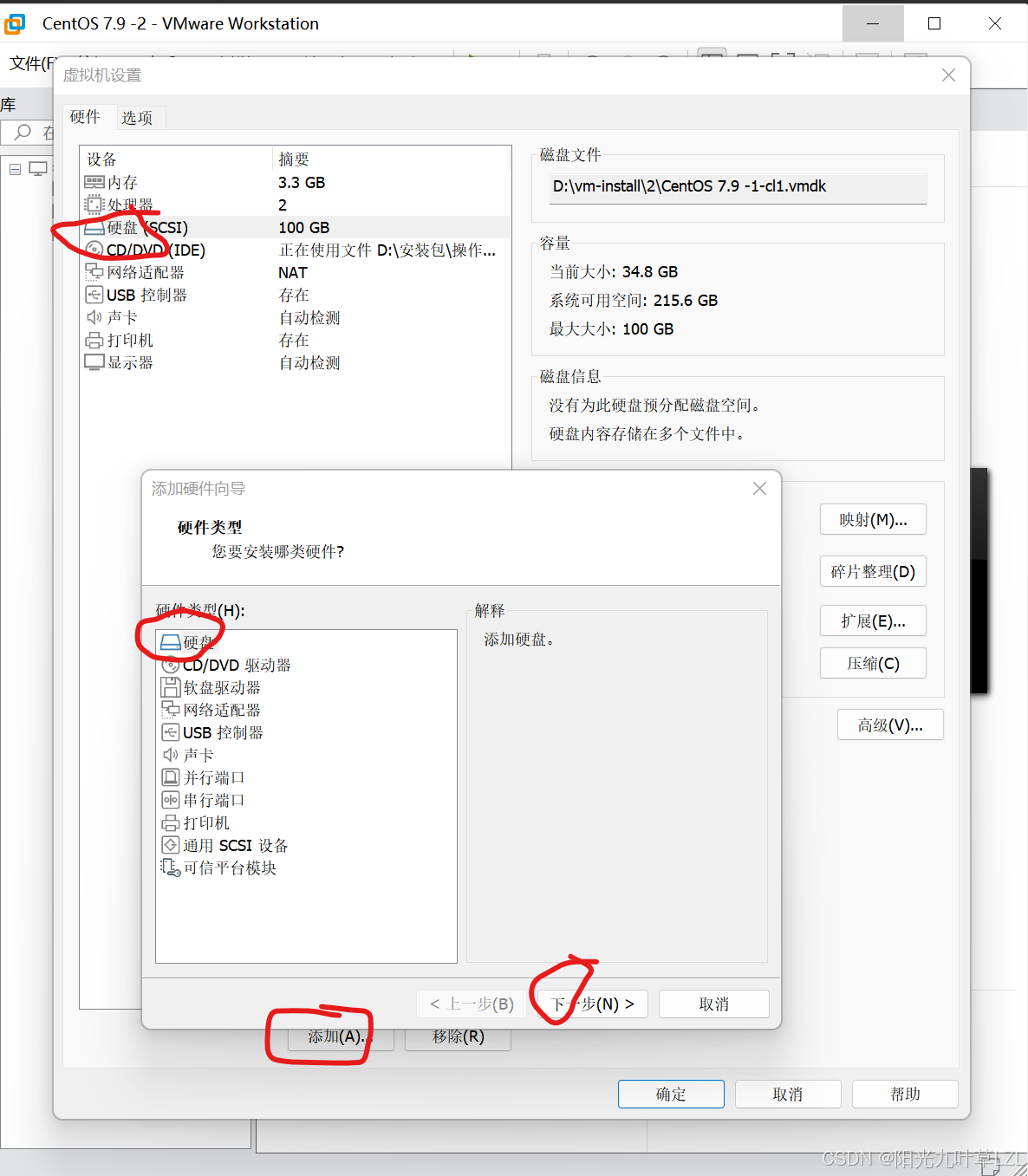1028x1176 pixels.
Task: Click the 扩展(E) button
Action: click(873, 620)
